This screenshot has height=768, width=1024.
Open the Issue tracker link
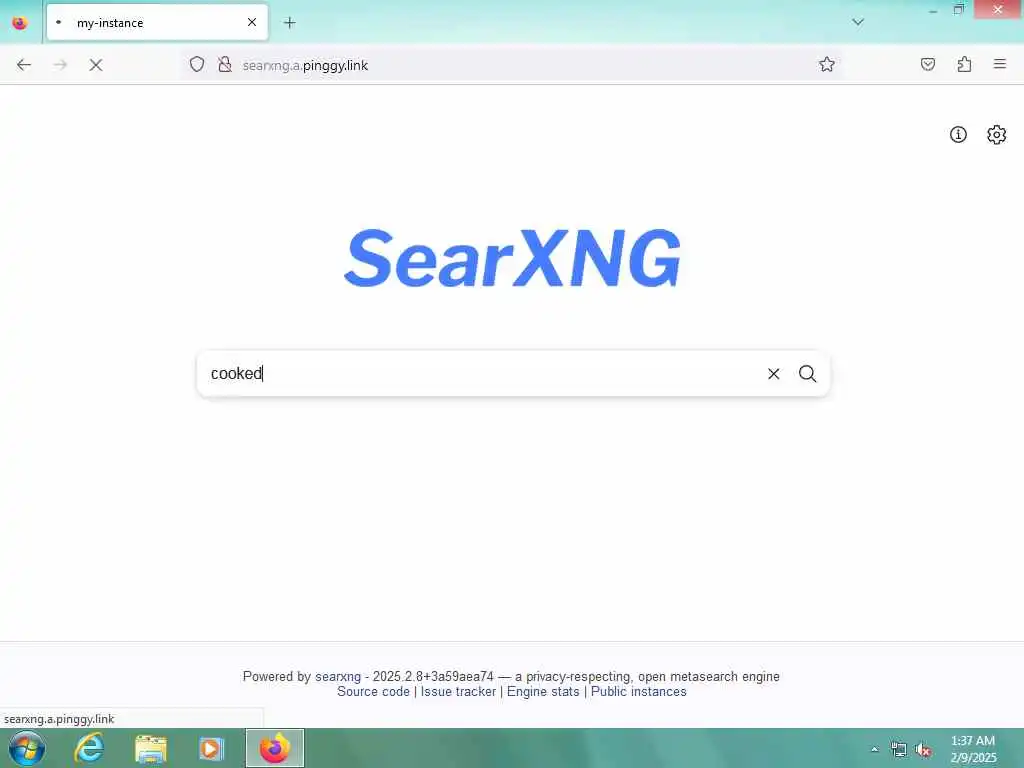click(458, 692)
